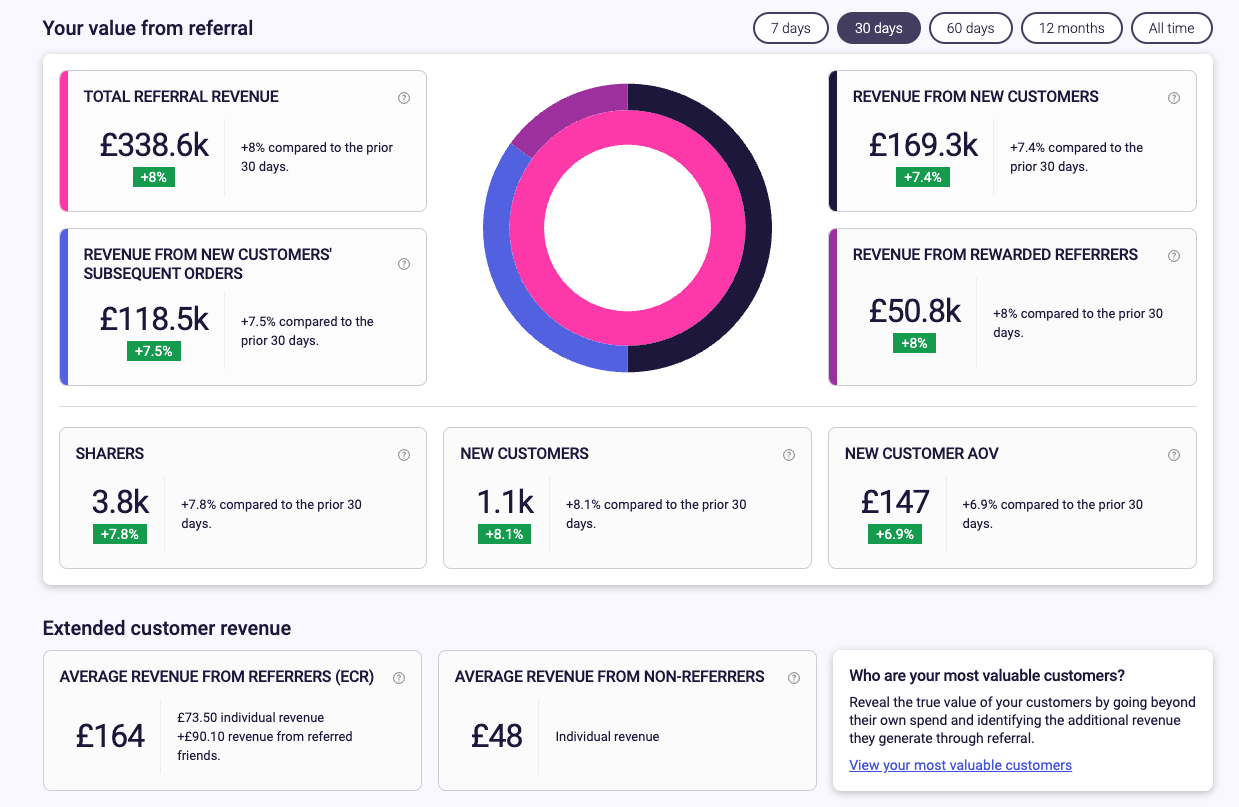This screenshot has height=807, width=1239.
Task: Show All time referral data
Action: coord(1171,28)
